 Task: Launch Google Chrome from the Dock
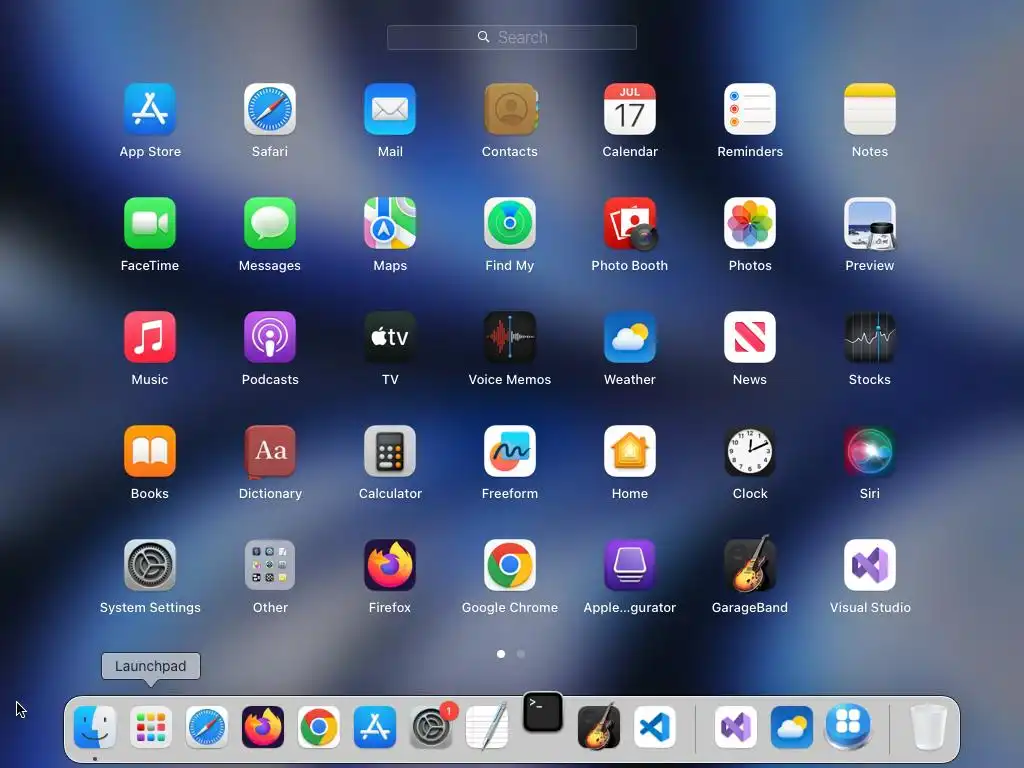click(319, 727)
